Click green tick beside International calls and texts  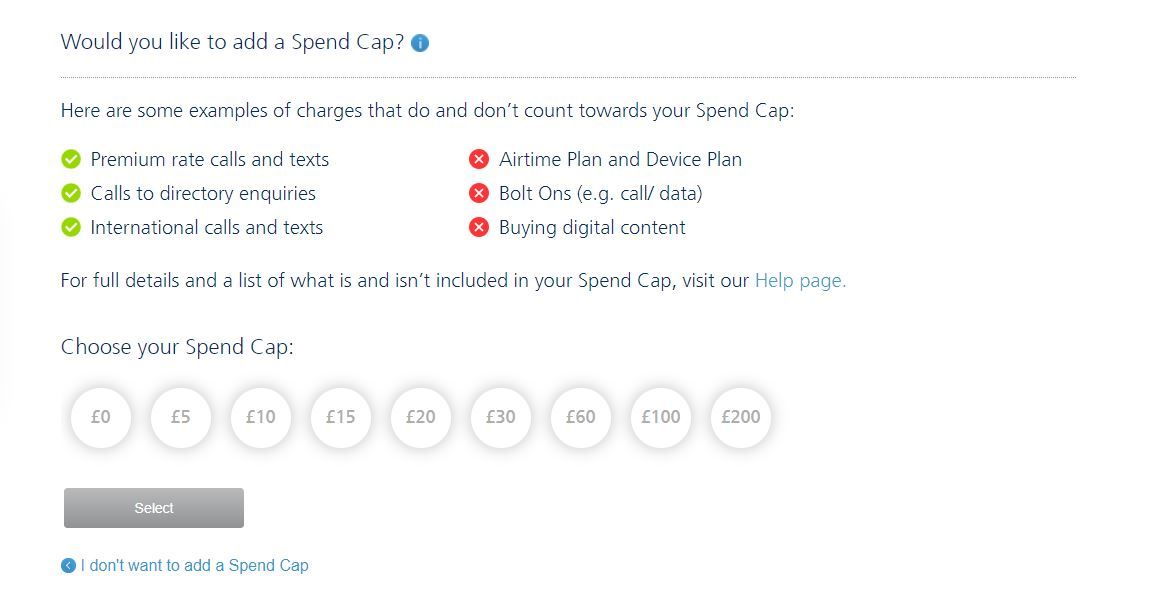(x=71, y=227)
